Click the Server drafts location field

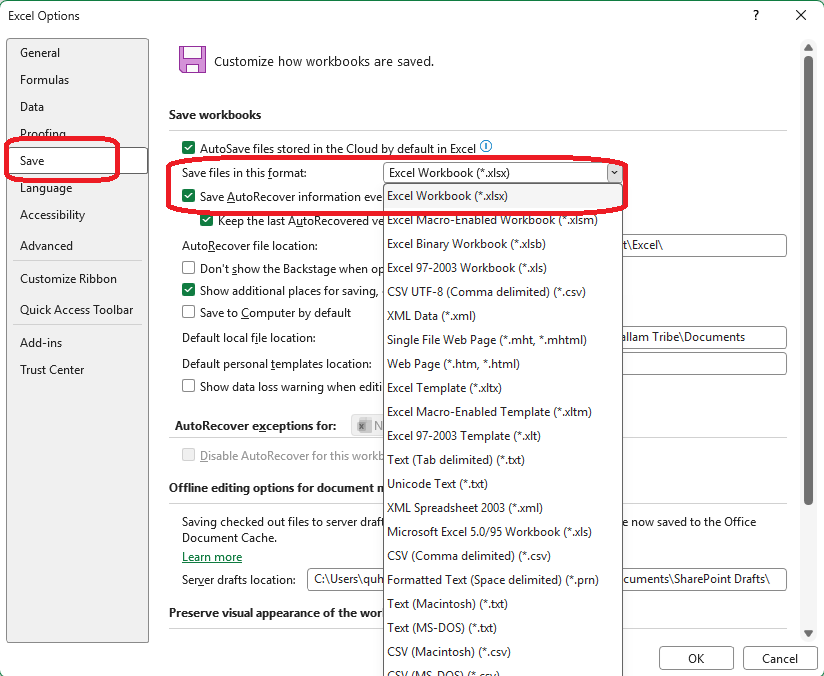click(547, 579)
